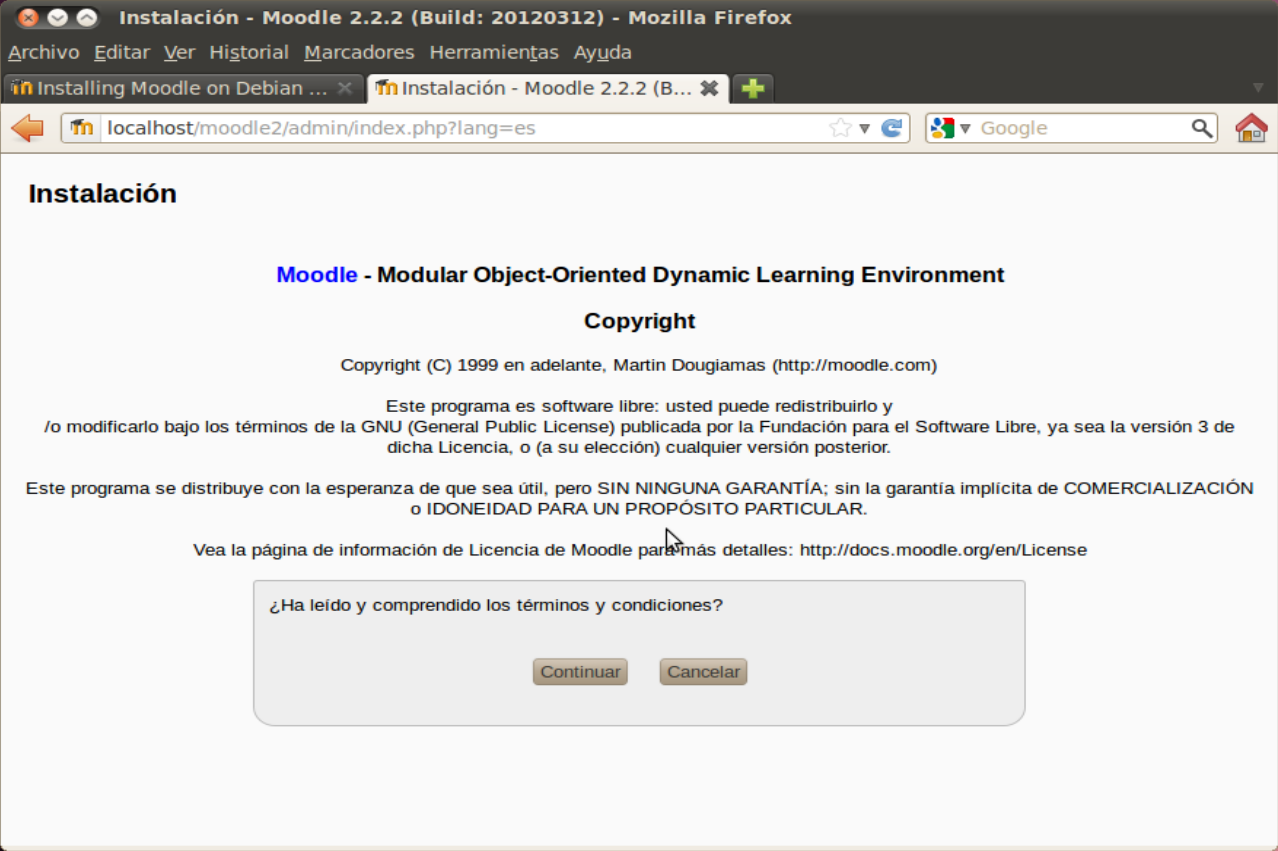Open the Historial menu
The width and height of the screenshot is (1278, 851).
click(248, 52)
